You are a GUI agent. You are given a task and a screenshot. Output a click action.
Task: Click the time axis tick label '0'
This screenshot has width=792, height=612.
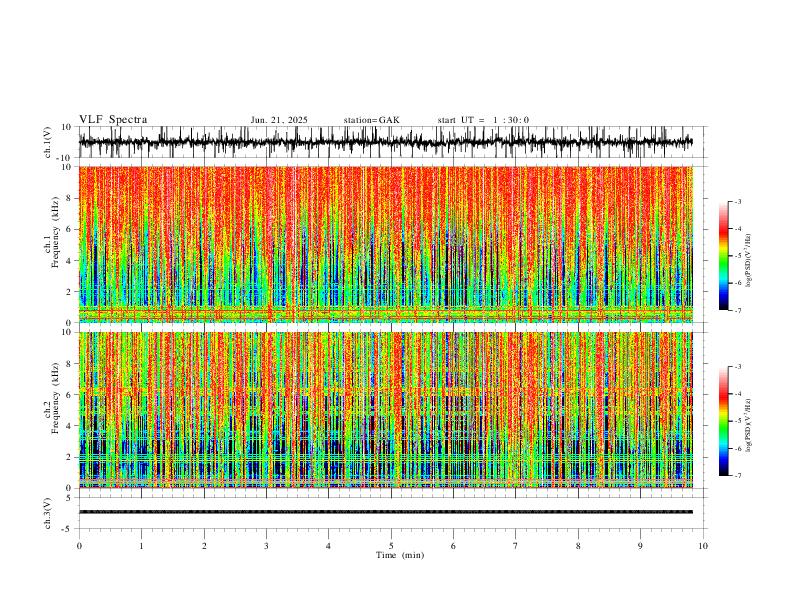(x=79, y=546)
